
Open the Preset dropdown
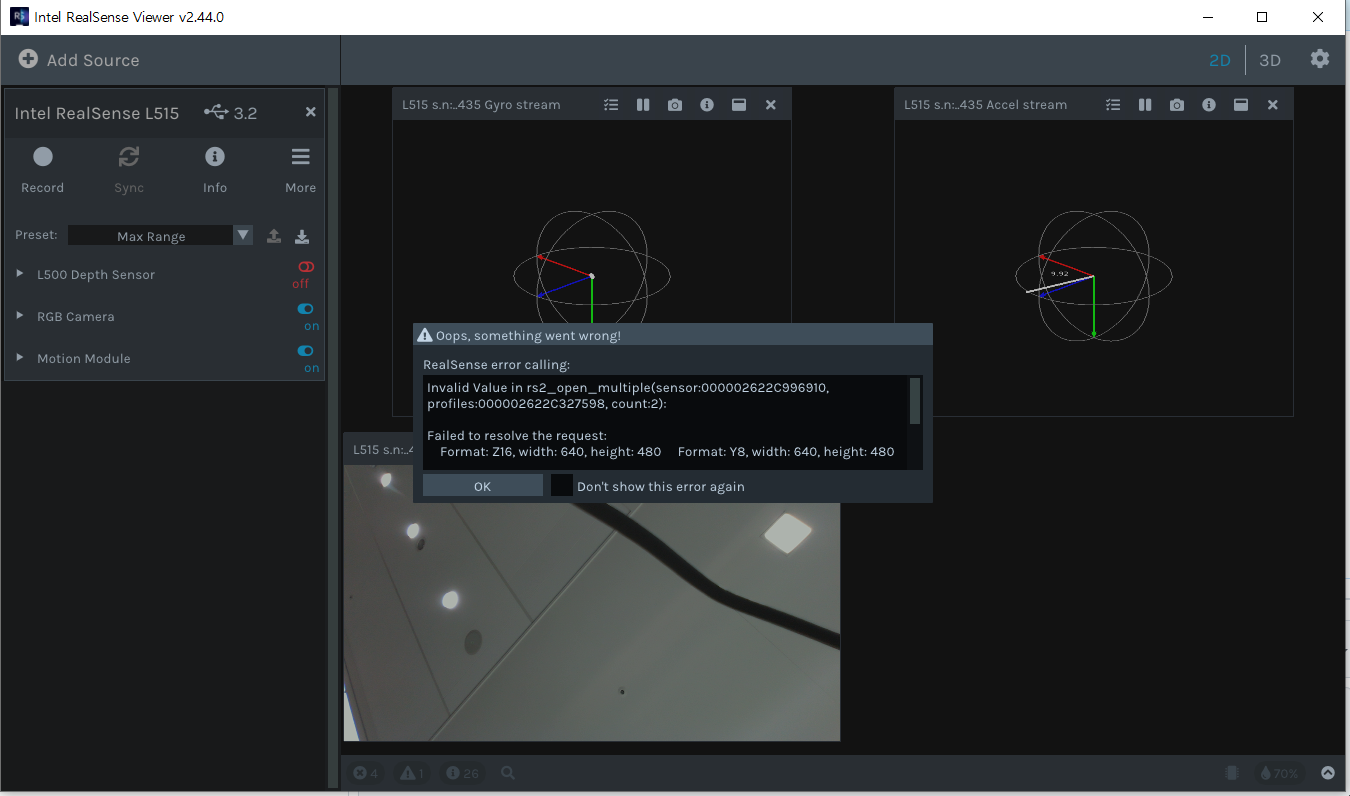click(x=242, y=235)
